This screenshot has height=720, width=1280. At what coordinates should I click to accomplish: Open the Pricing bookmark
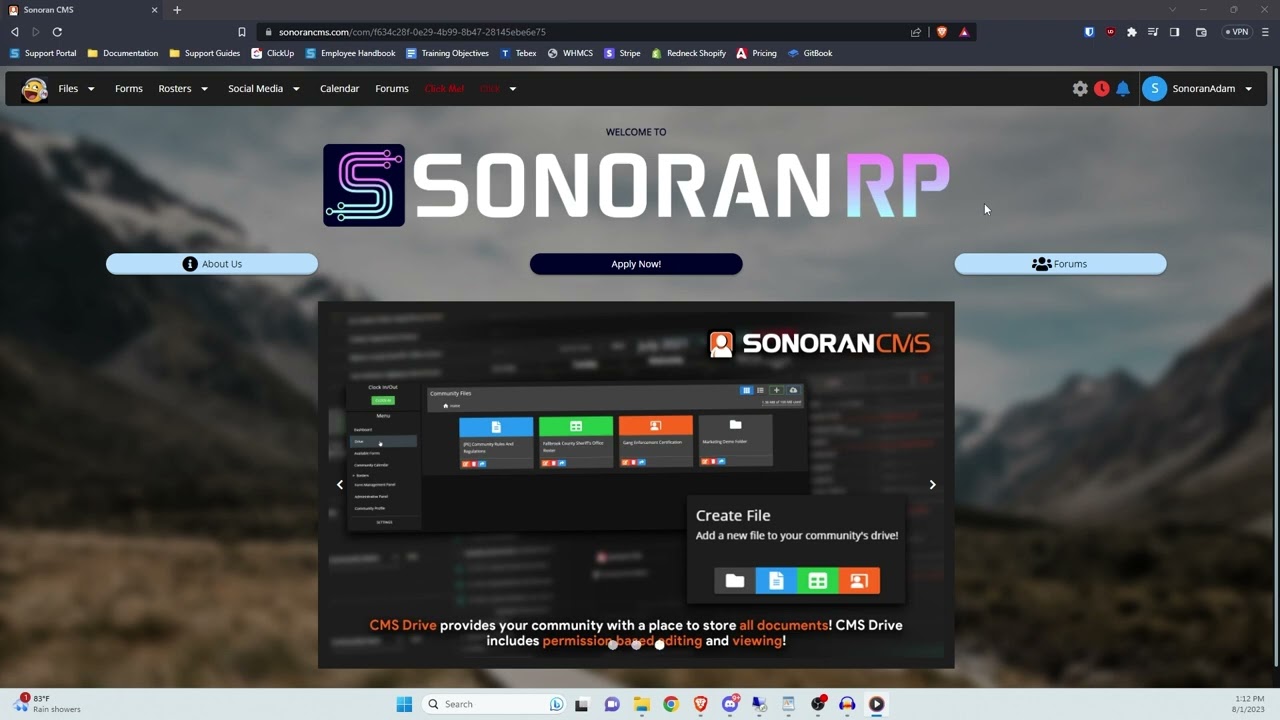pos(757,54)
